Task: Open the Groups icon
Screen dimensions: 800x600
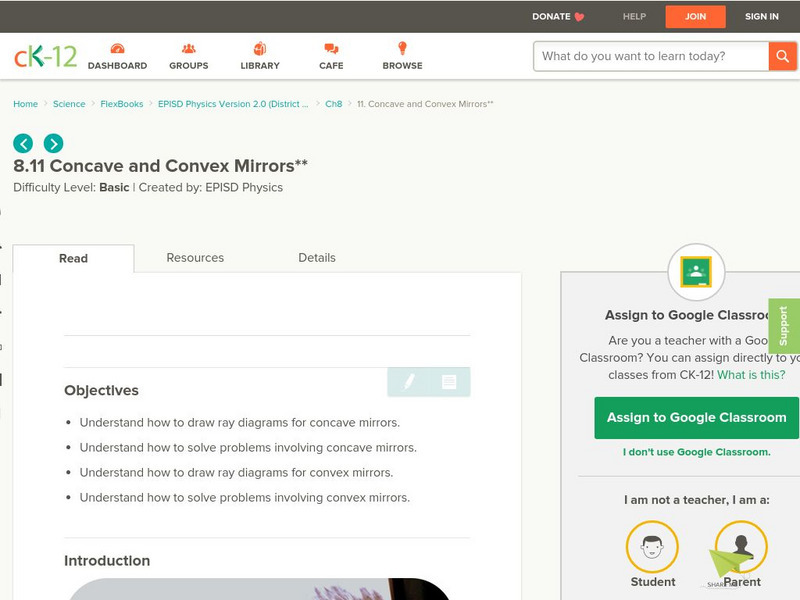Action: [188, 49]
